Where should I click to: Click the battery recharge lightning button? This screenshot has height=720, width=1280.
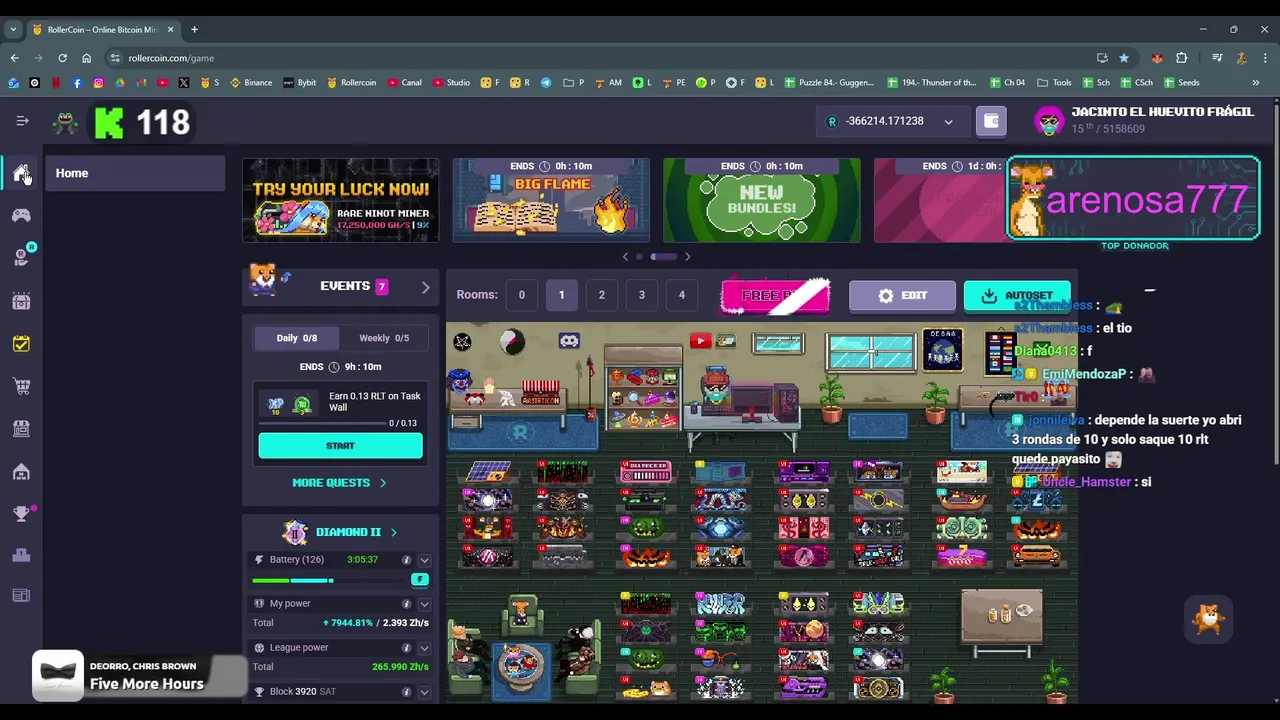point(420,580)
